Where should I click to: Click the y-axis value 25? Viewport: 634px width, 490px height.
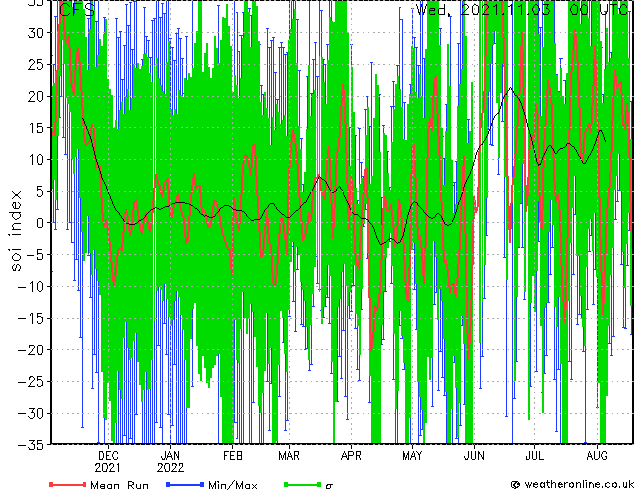36,64
